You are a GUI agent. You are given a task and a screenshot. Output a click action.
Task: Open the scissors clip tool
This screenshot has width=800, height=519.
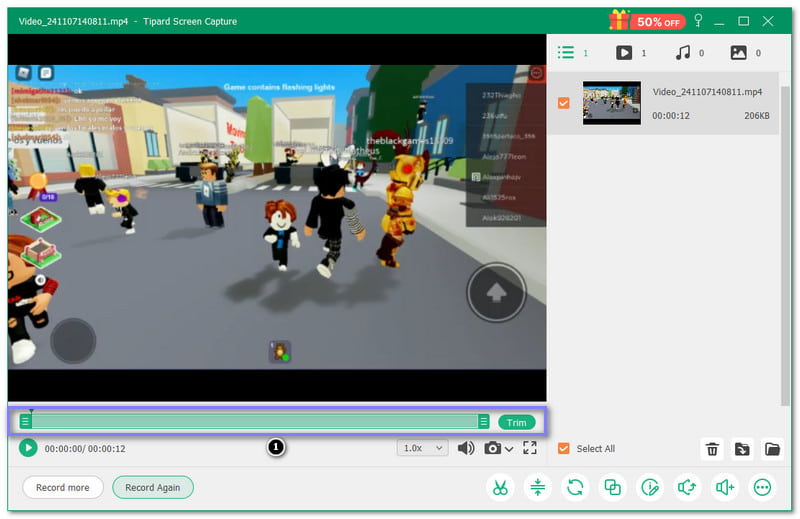501,487
